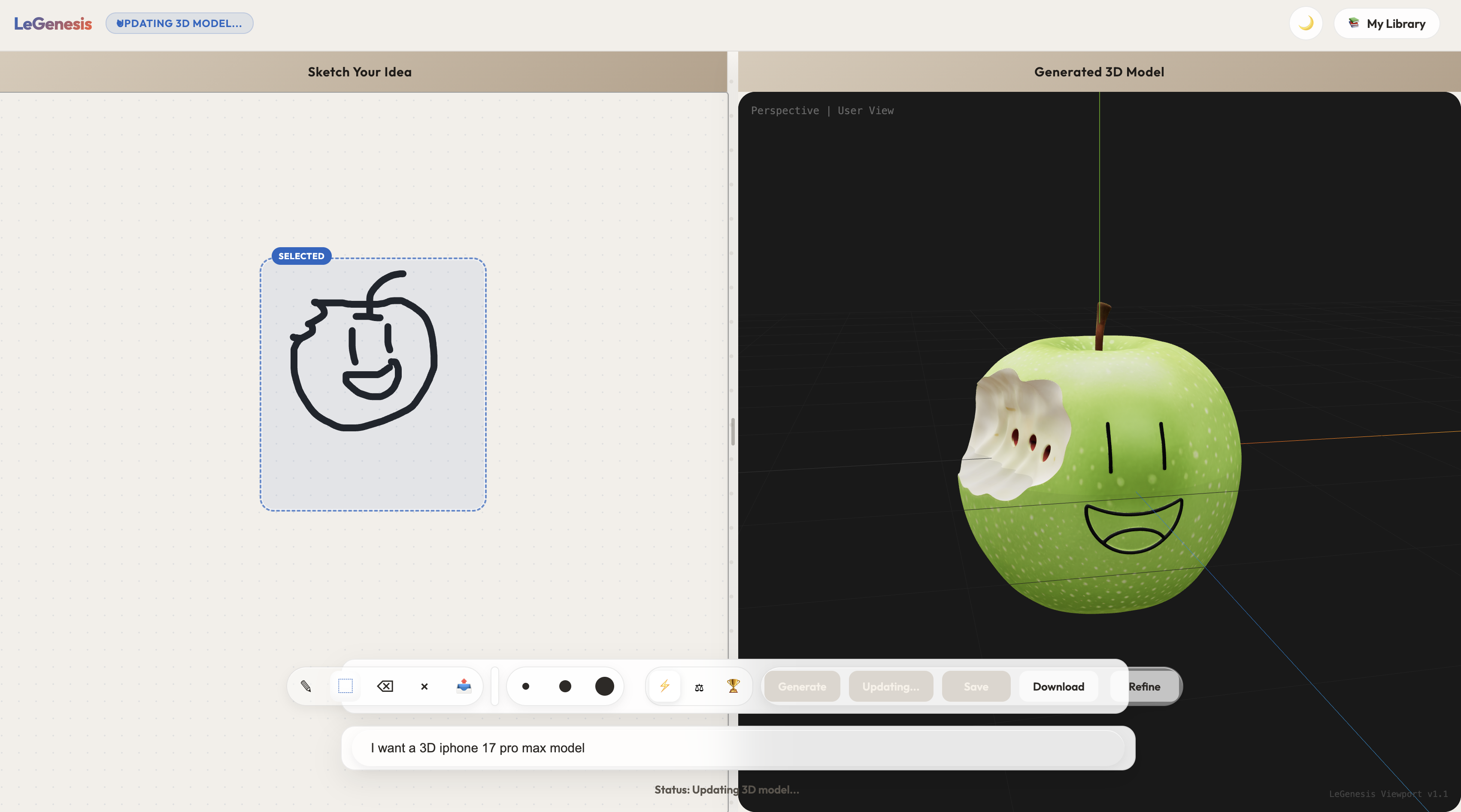1461x812 pixels.
Task: Click the Generated 3D Model panel header
Action: tap(1099, 72)
